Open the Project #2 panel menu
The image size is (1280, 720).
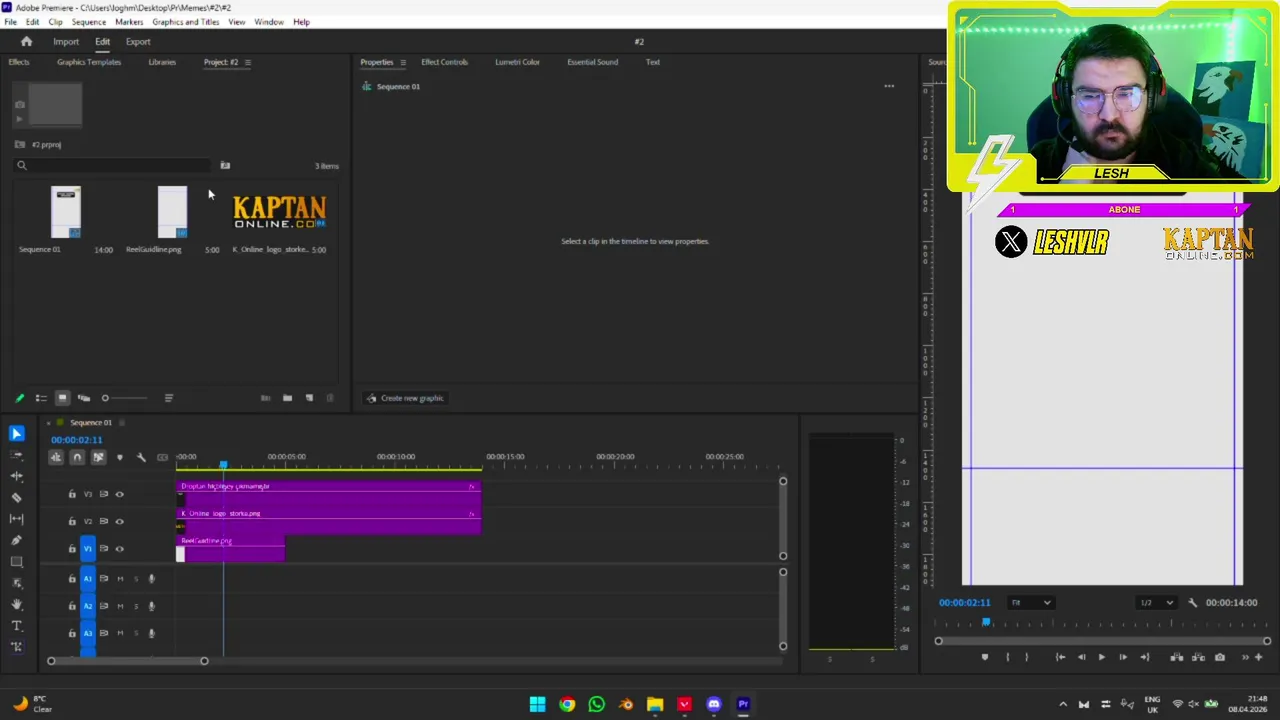(x=248, y=62)
